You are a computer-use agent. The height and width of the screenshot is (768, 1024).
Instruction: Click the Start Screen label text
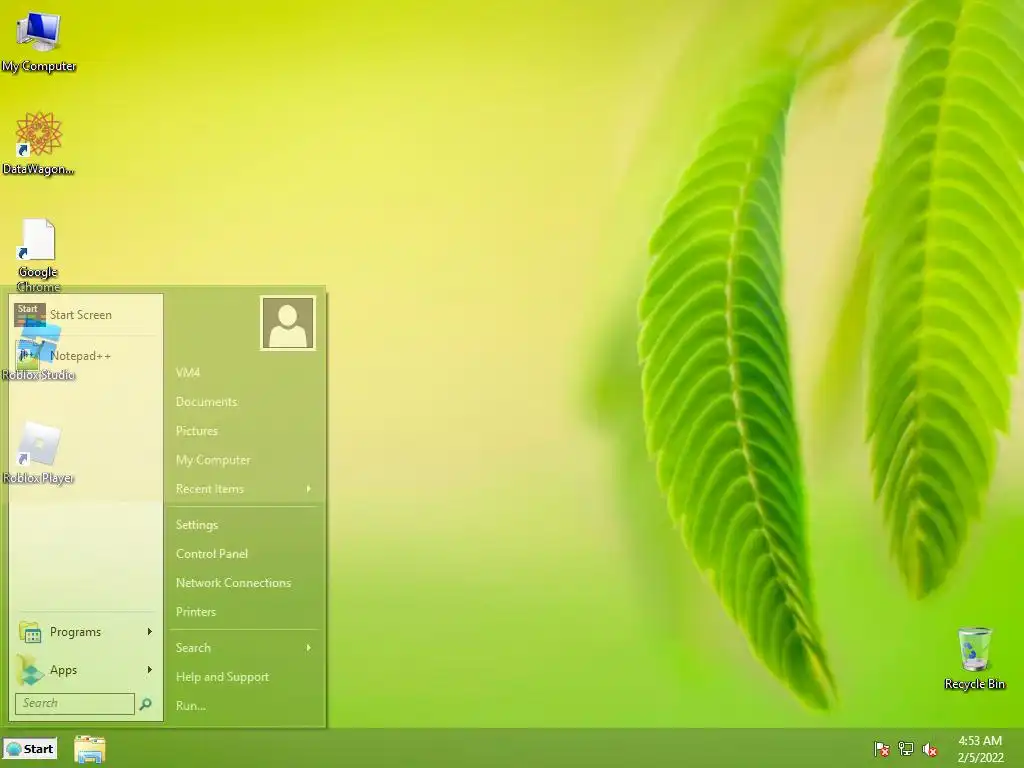[x=81, y=315]
